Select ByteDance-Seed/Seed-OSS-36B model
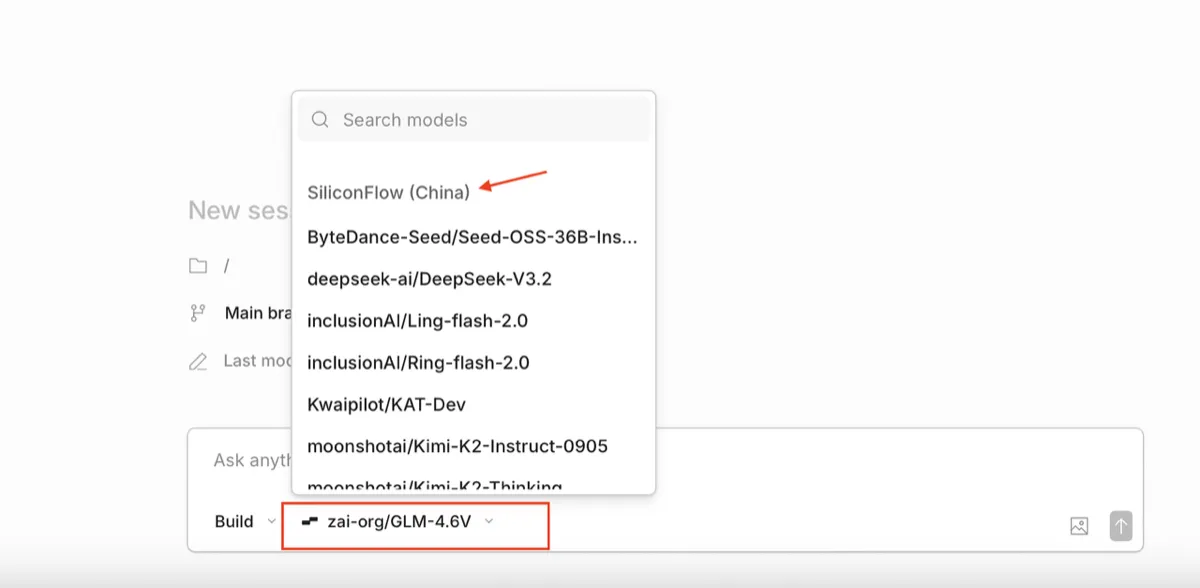Viewport: 1200px width, 588px height. coord(473,237)
